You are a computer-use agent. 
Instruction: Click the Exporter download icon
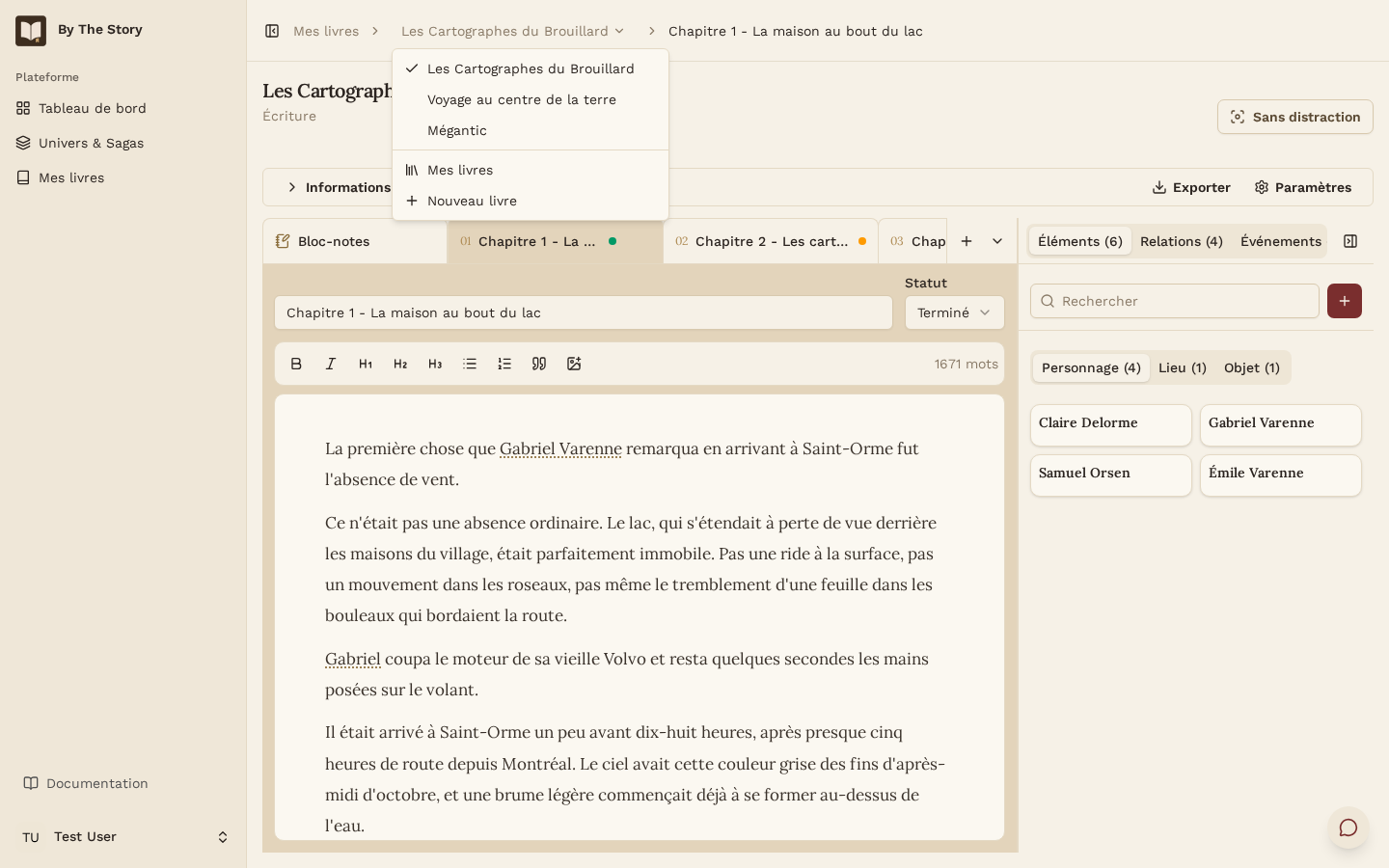pyautogui.click(x=1159, y=187)
